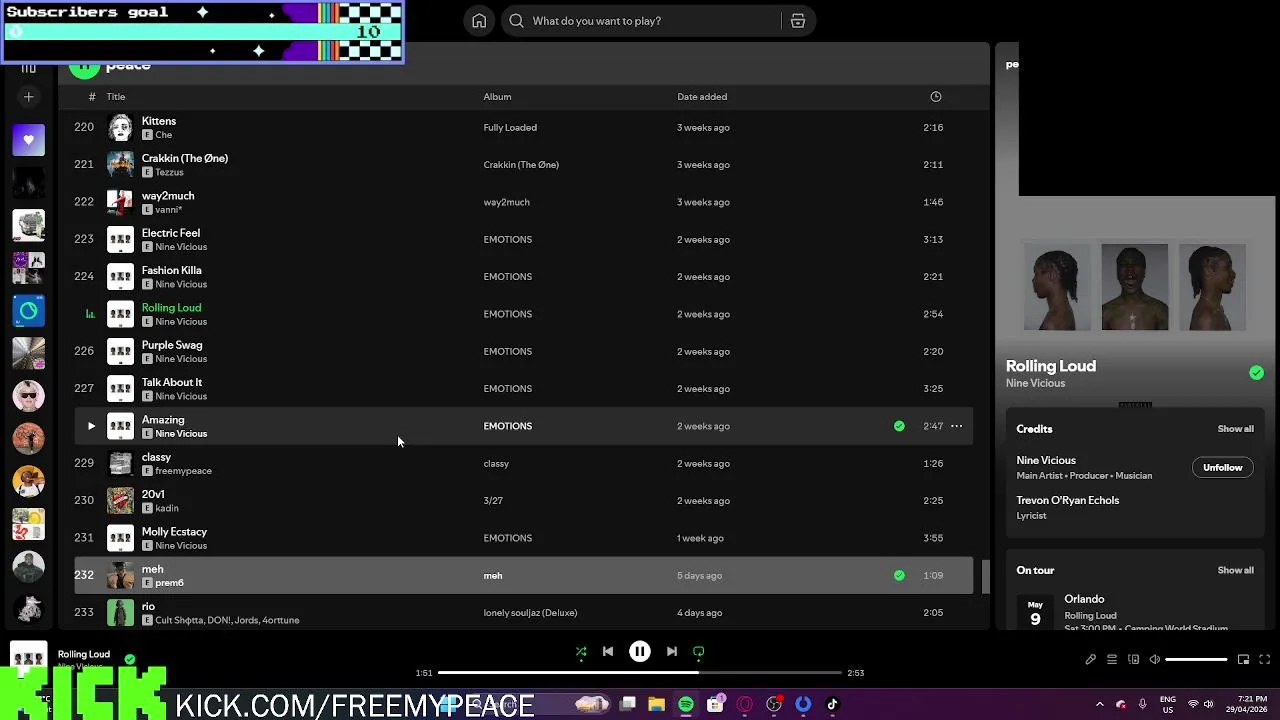Select the Molly Ecstacy track
The height and width of the screenshot is (720, 1280).
[523, 538]
